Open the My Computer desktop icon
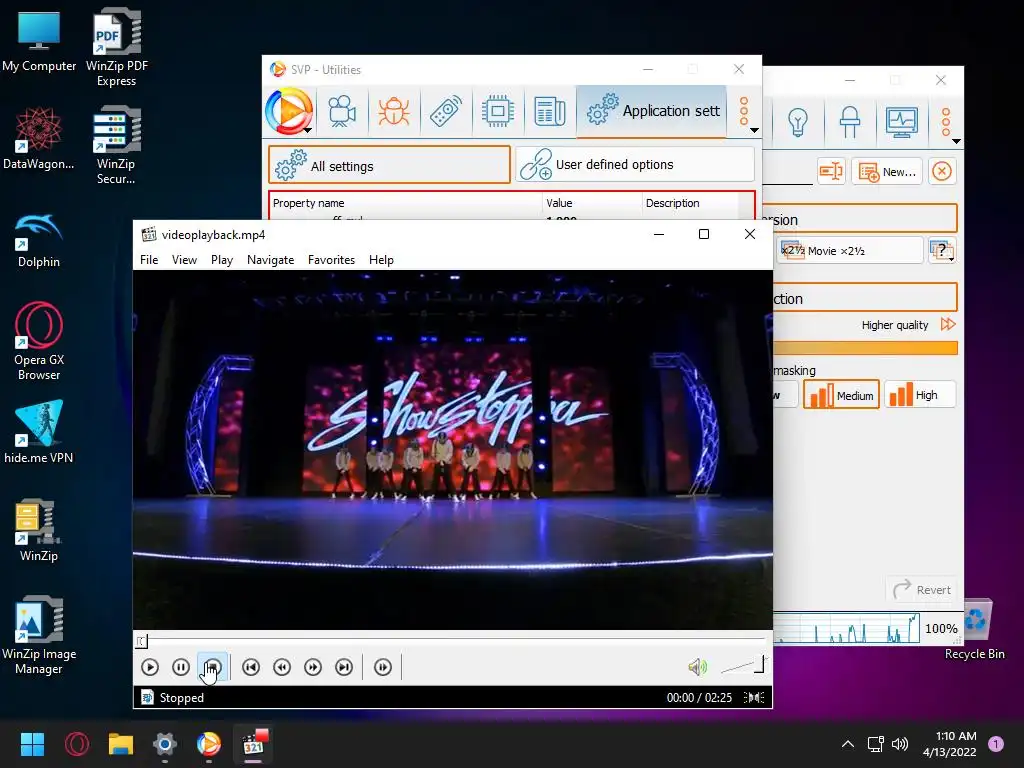The width and height of the screenshot is (1024, 768). click(39, 41)
